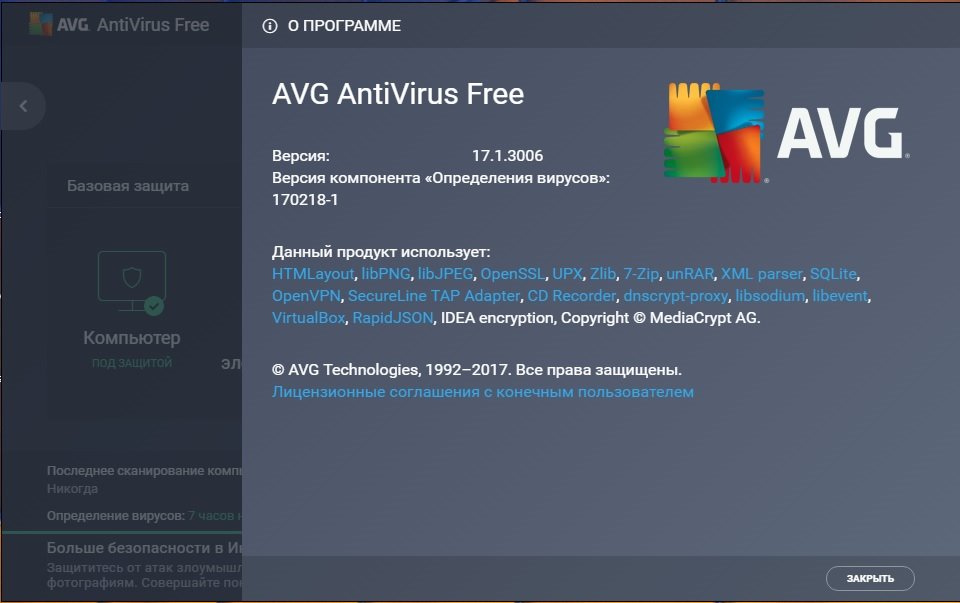The image size is (960, 603).
Task: Click the green checkmark badge on the computer icon
Action: [x=154, y=305]
